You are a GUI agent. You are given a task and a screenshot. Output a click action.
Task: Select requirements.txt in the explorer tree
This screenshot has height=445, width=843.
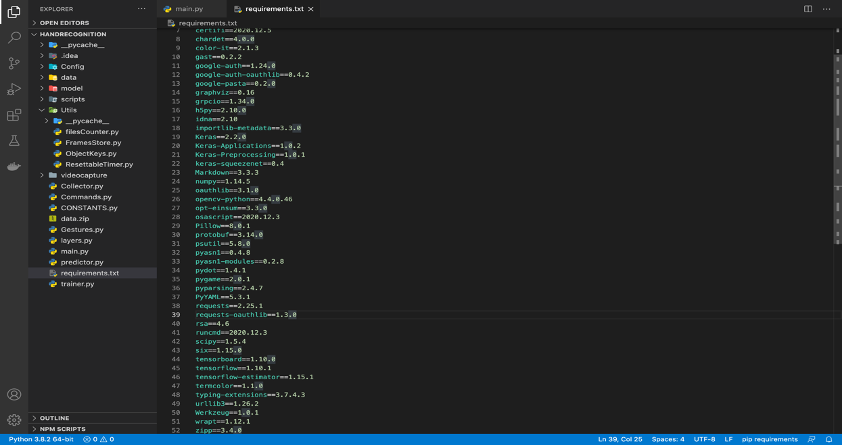[92, 273]
